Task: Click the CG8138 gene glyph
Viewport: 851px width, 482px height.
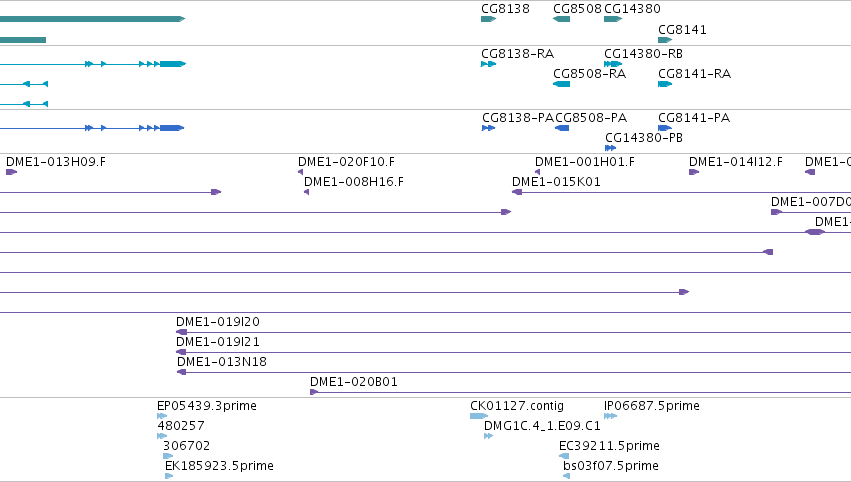Action: click(x=488, y=19)
